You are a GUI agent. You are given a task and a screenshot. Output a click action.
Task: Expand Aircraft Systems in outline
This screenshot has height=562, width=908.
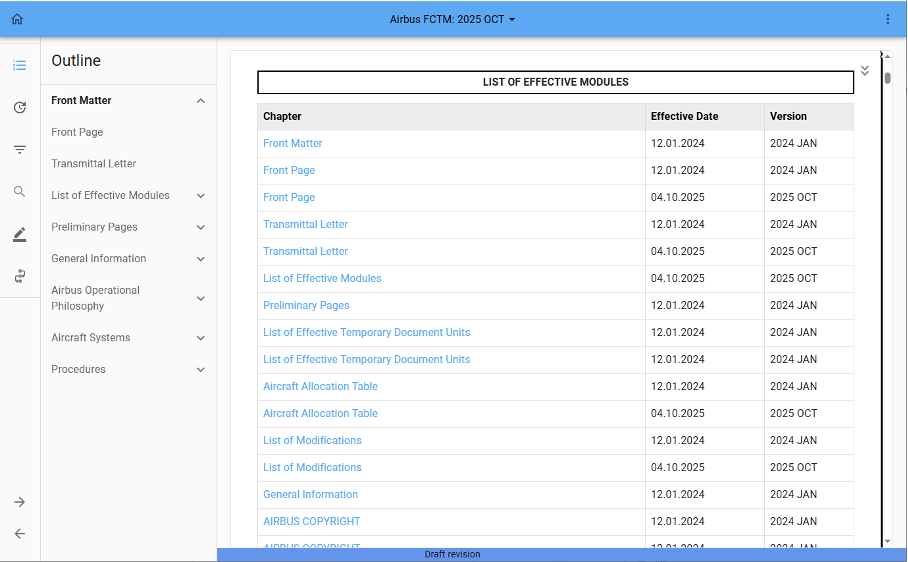pos(200,338)
